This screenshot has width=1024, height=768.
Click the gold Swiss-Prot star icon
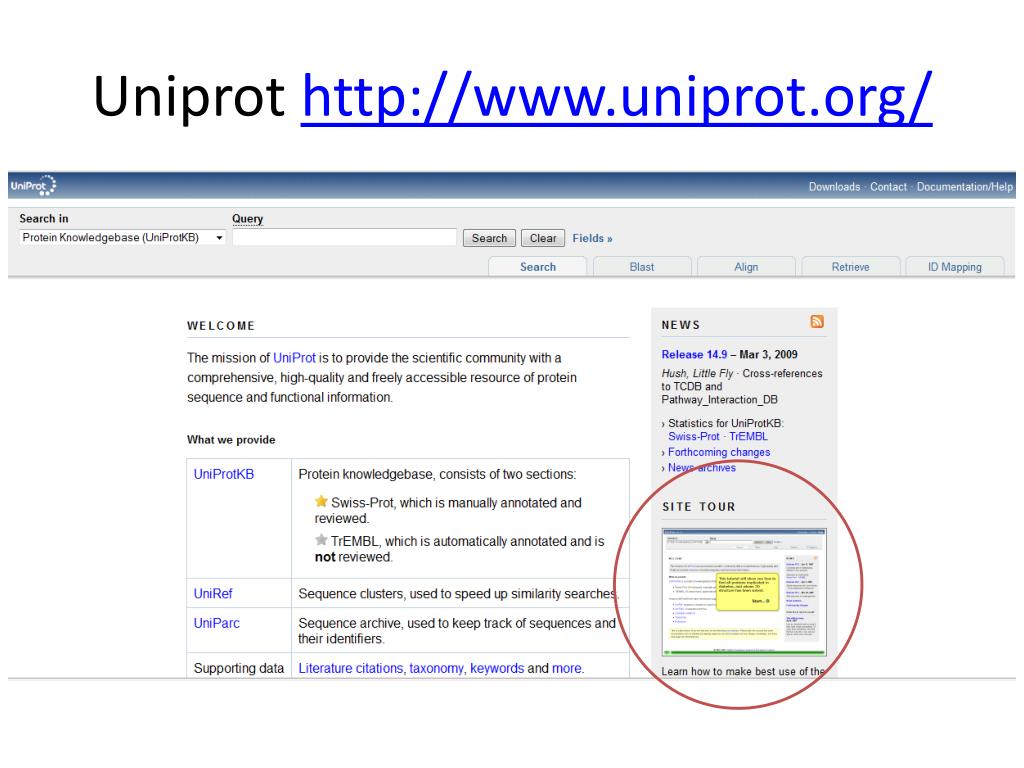(321, 502)
